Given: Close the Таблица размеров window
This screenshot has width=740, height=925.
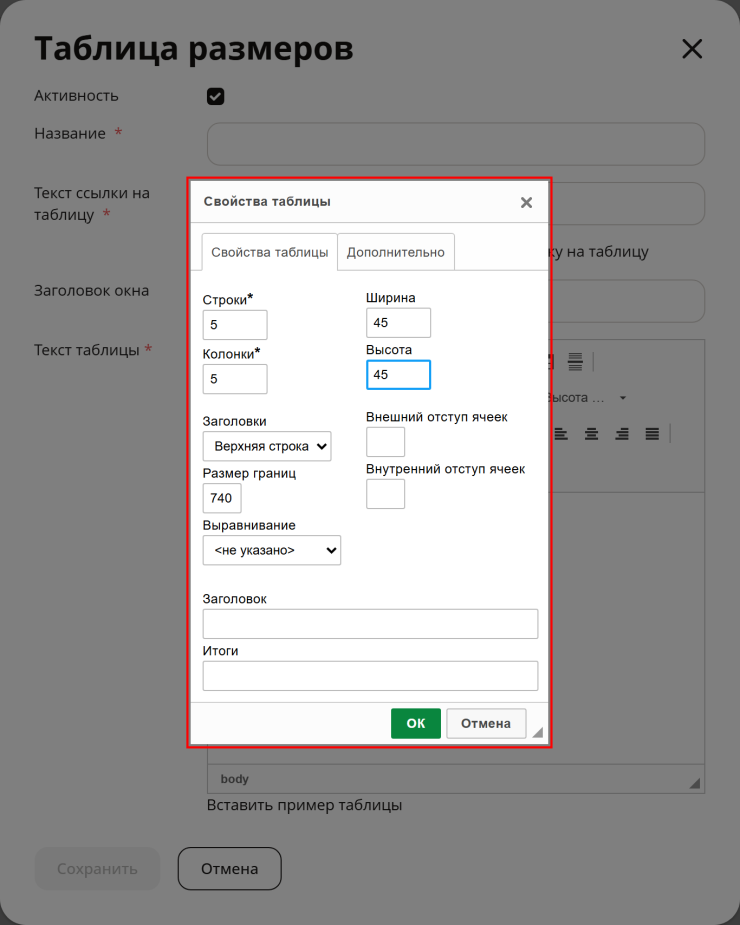Looking at the screenshot, I should [x=692, y=49].
